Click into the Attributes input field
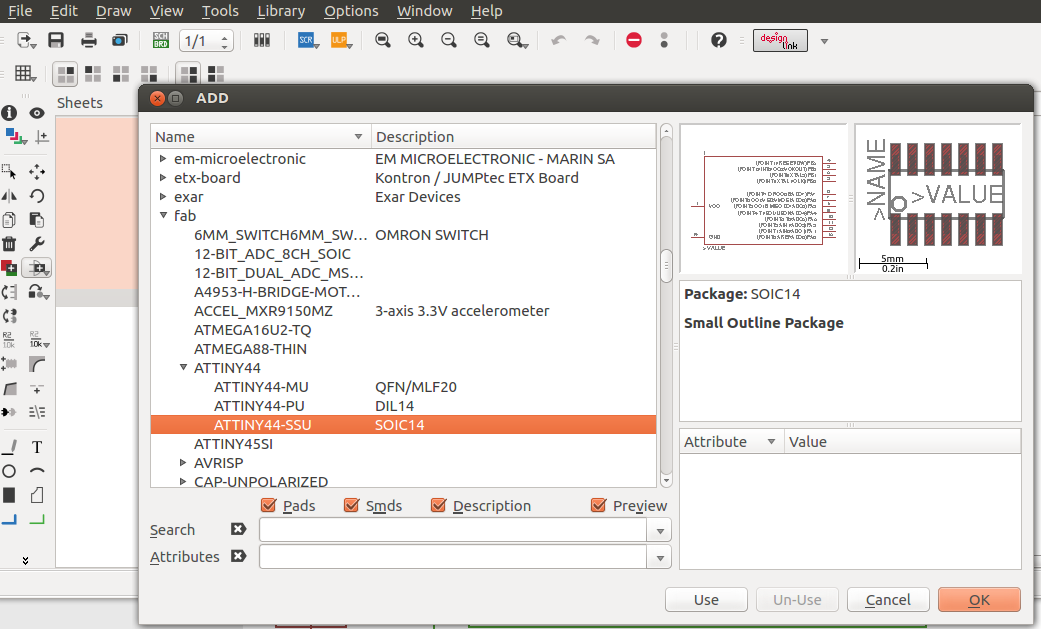This screenshot has width=1041, height=629. coord(453,557)
